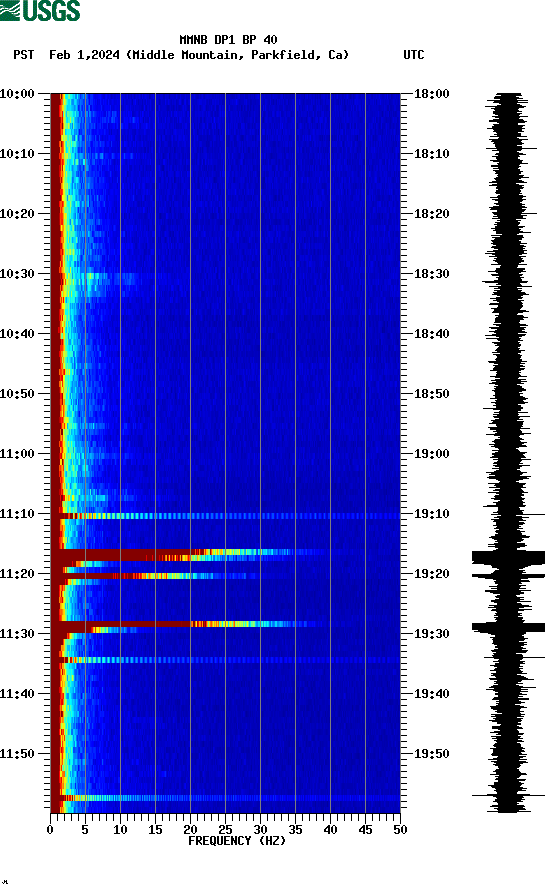Click the 19:30 UTC time label
Image resolution: width=552 pixels, height=893 pixels.
(x=432, y=634)
